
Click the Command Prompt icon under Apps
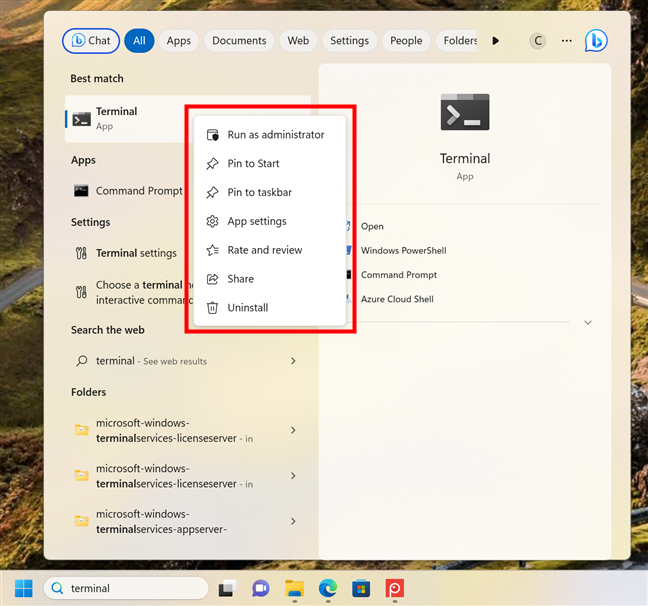81,191
